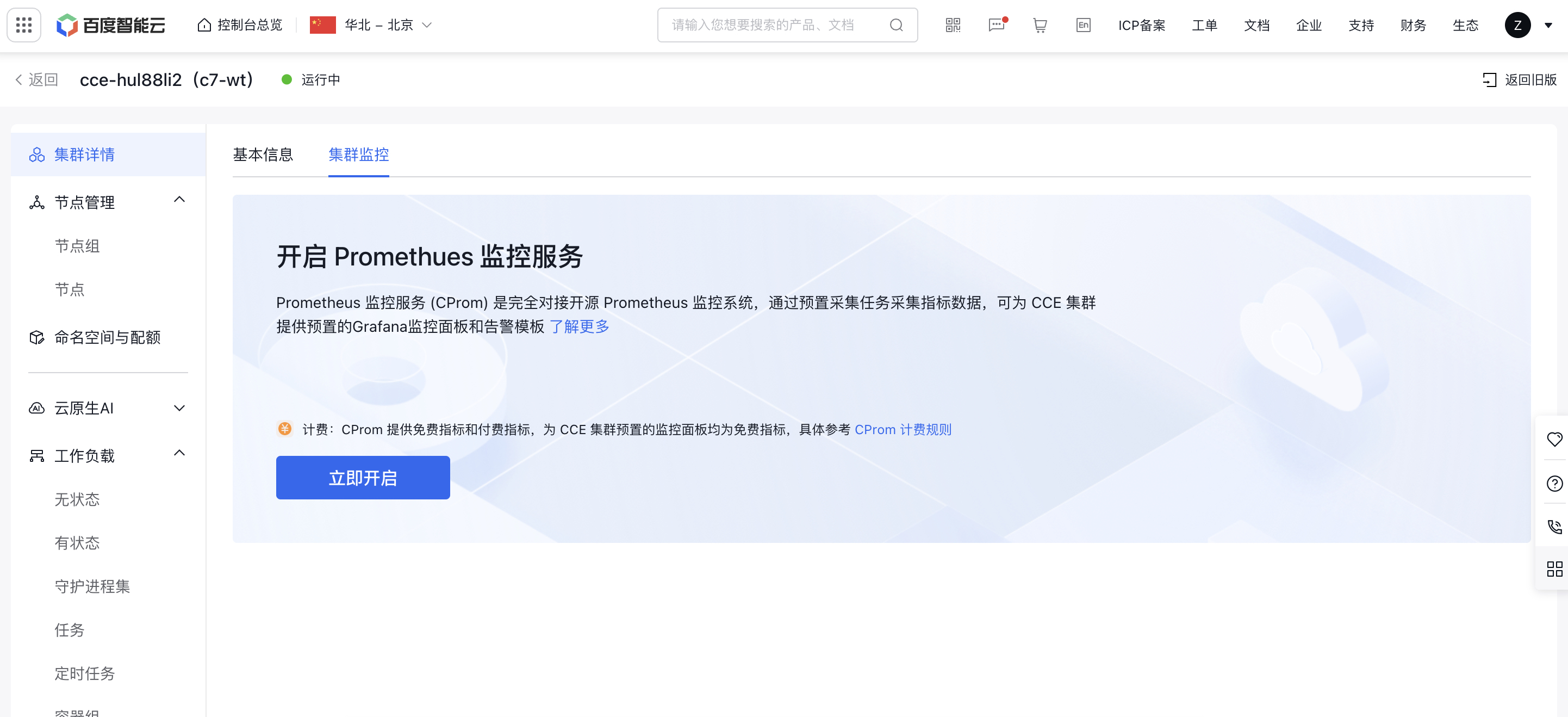Image resolution: width=1568 pixels, height=717 pixels.
Task: Open the 财务 menu item
Action: pos(1413,25)
